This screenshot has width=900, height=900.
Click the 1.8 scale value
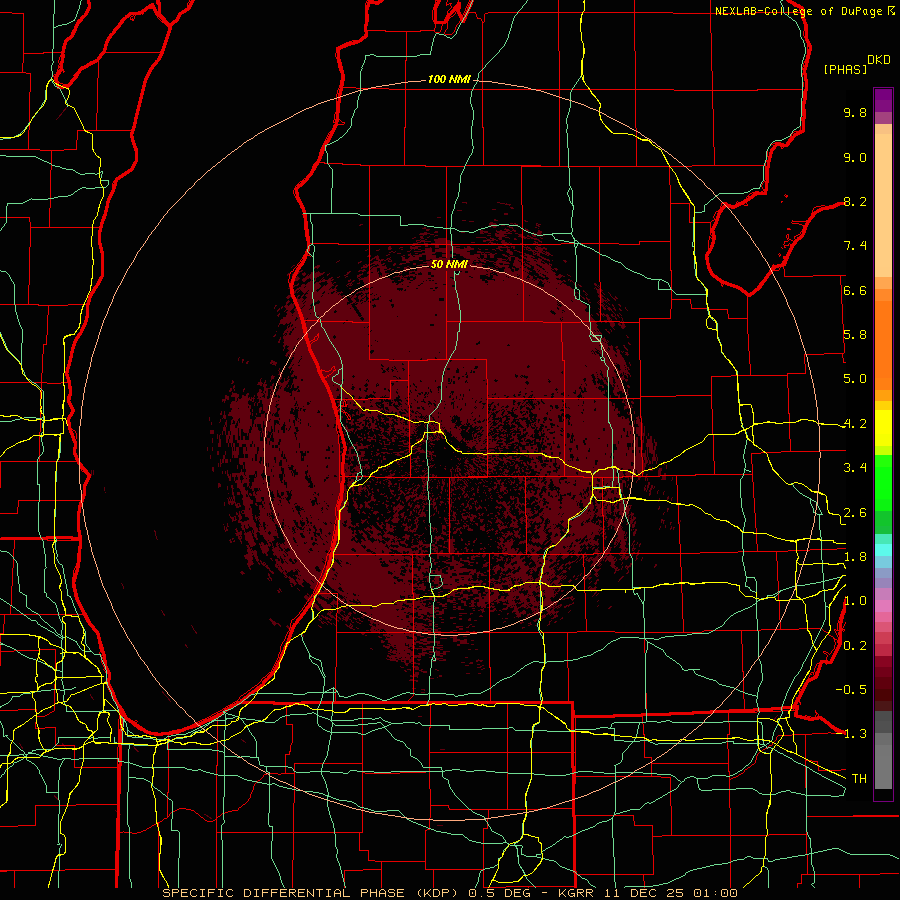point(855,557)
